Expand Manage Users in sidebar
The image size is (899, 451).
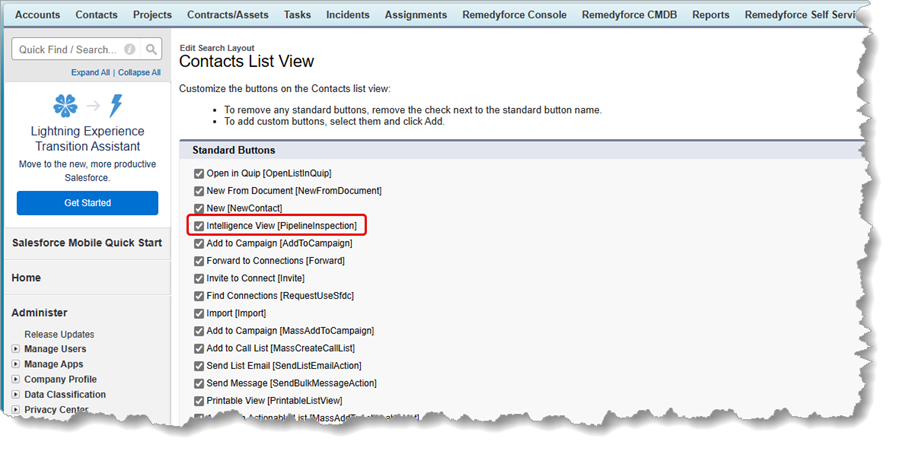click(x=15, y=348)
